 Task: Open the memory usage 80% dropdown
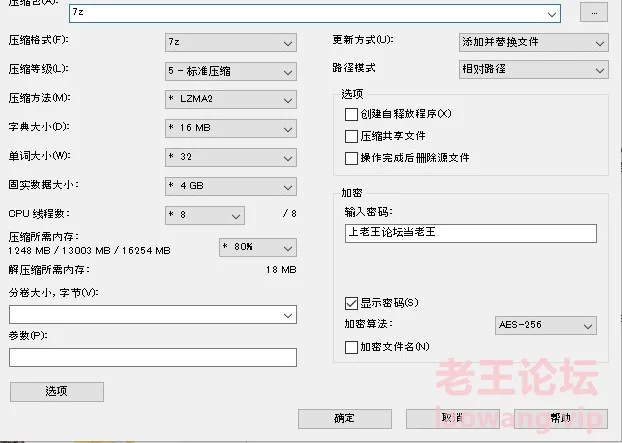256,246
